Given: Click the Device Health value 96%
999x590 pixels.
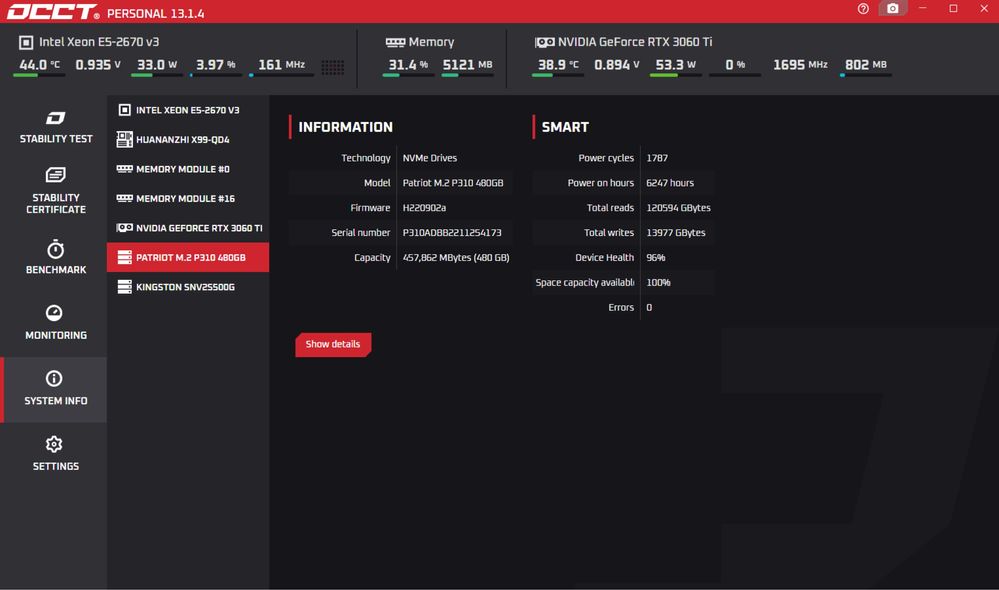Looking at the screenshot, I should pos(656,257).
